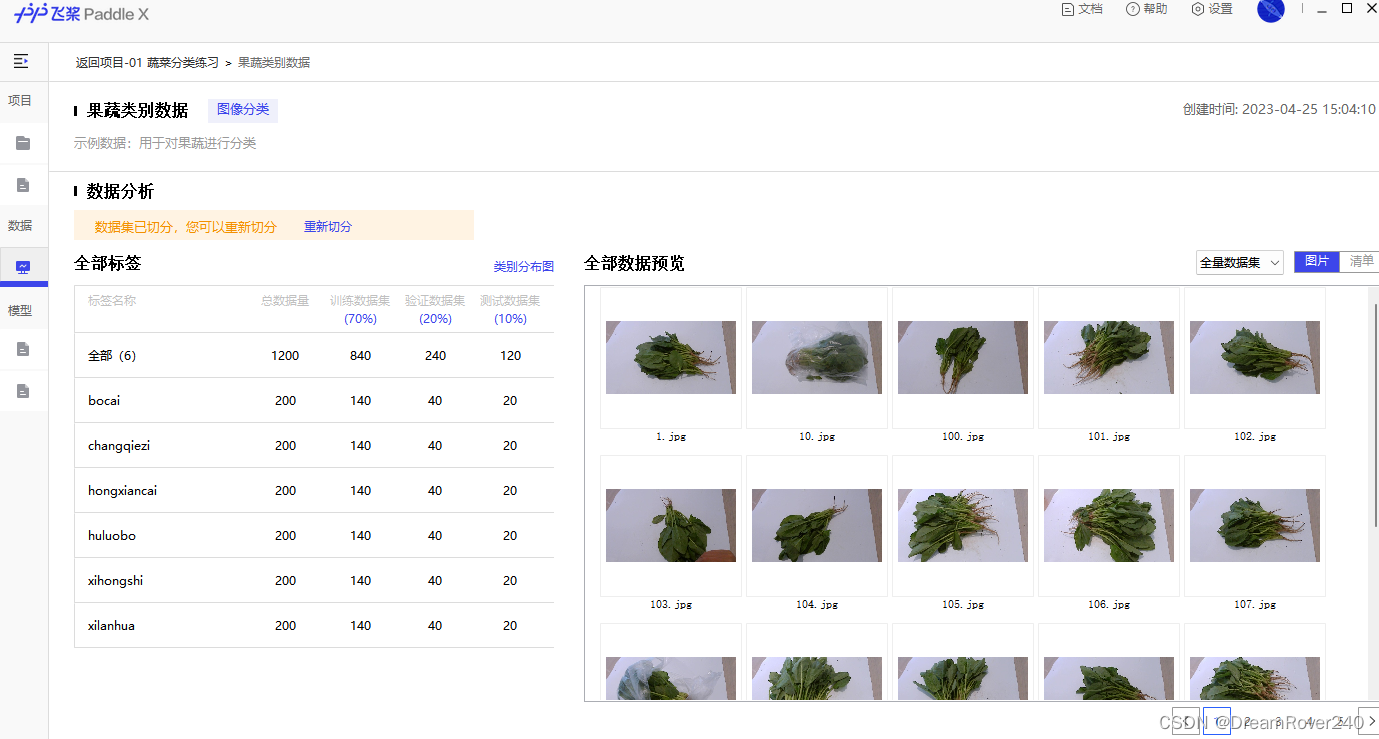
Task: Select the highlighted 数据 analysis icon in sidebar
Action: coord(21,265)
